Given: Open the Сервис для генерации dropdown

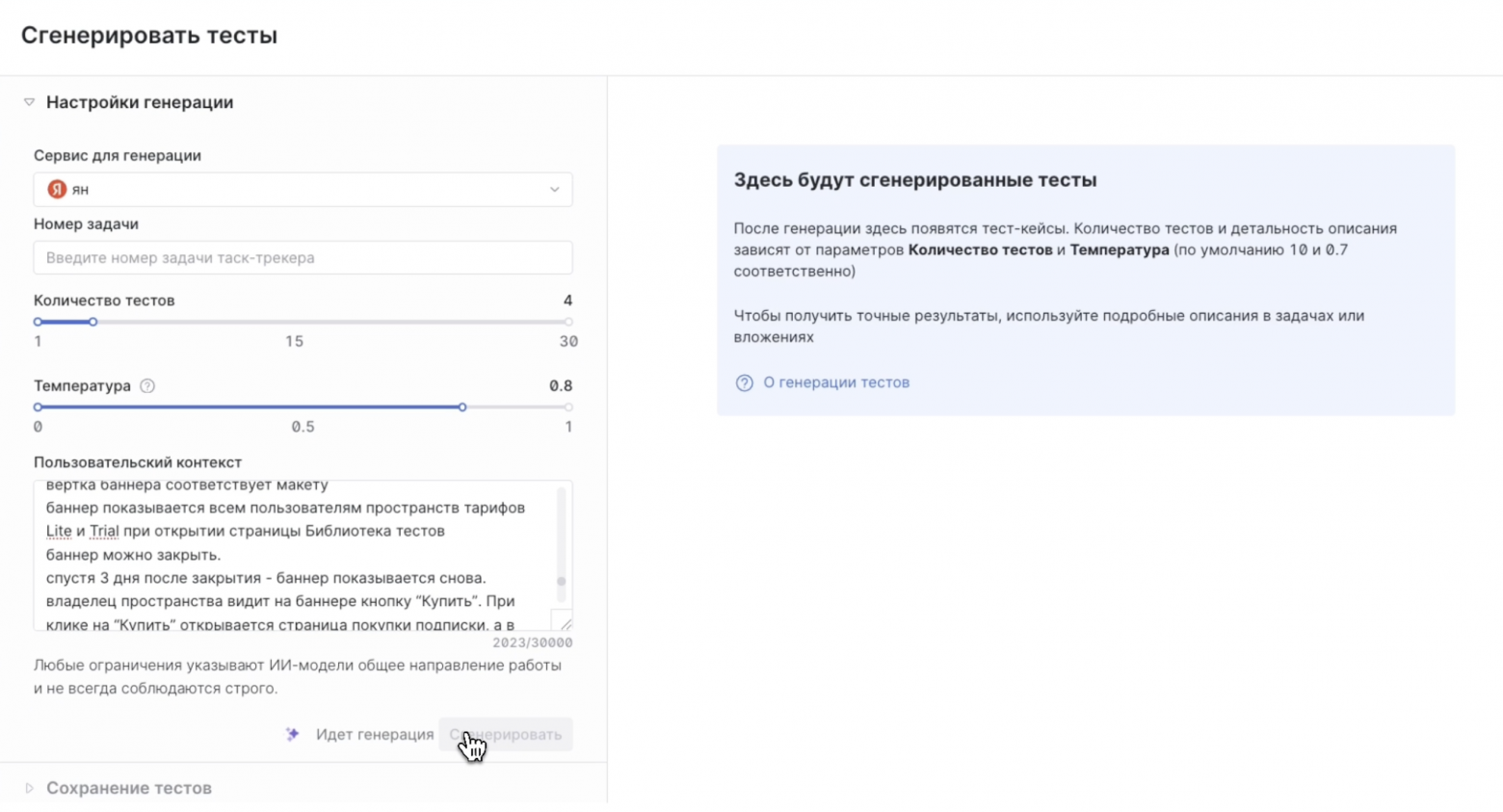Looking at the screenshot, I should pyautogui.click(x=303, y=190).
